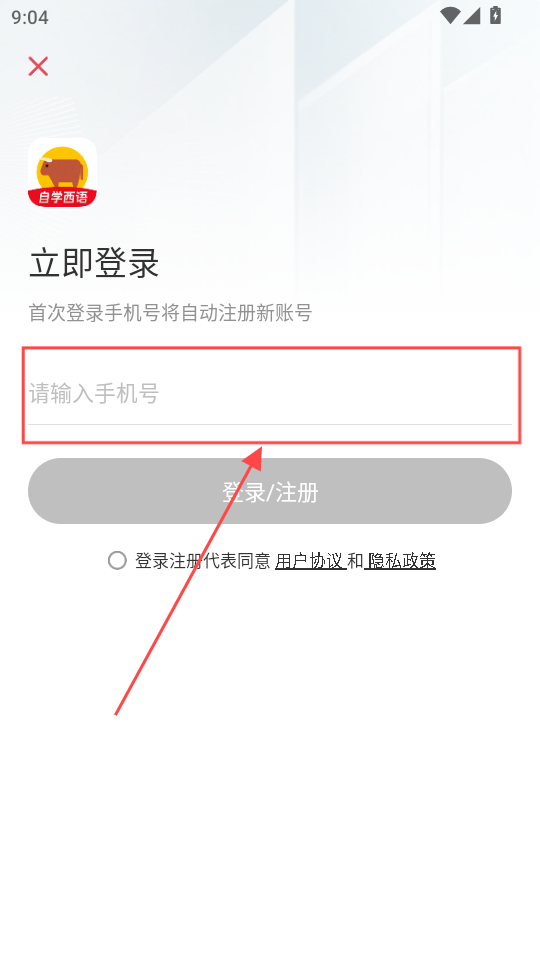Click the red 自学西语 banner on logo
540x960 pixels.
(x=62, y=197)
